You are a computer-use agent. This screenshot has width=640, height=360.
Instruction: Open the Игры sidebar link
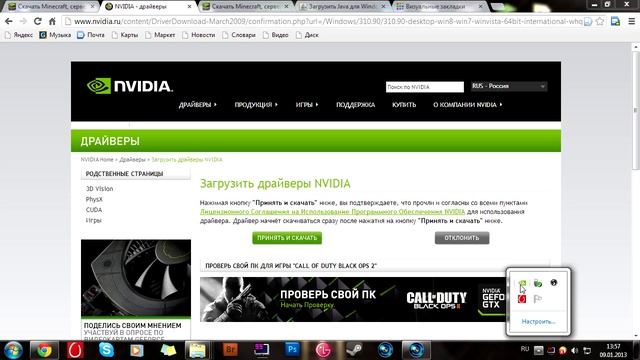93,220
